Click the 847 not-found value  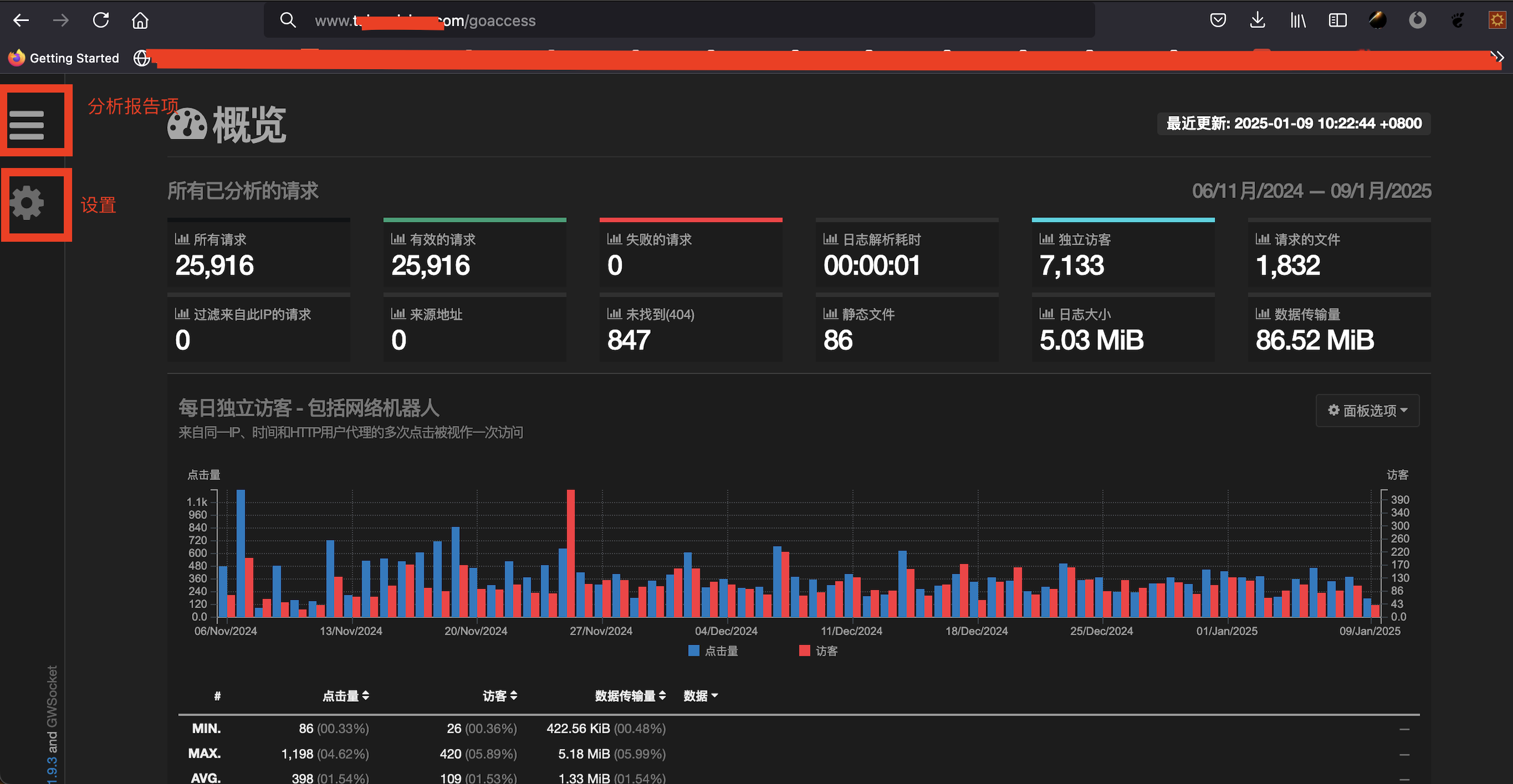pos(629,340)
